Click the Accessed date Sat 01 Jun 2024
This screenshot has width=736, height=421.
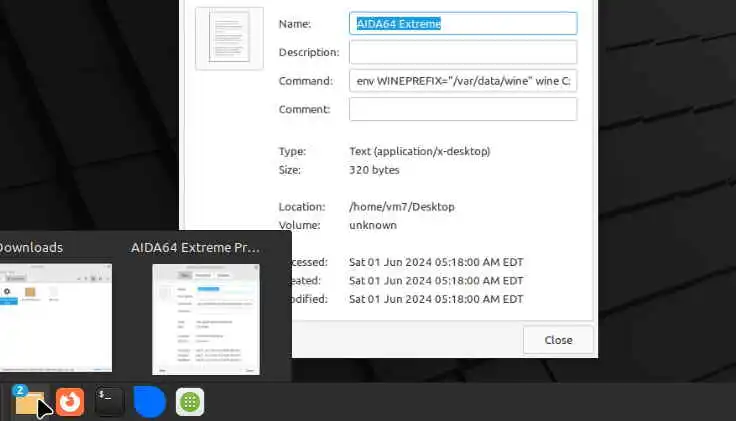click(x=436, y=262)
